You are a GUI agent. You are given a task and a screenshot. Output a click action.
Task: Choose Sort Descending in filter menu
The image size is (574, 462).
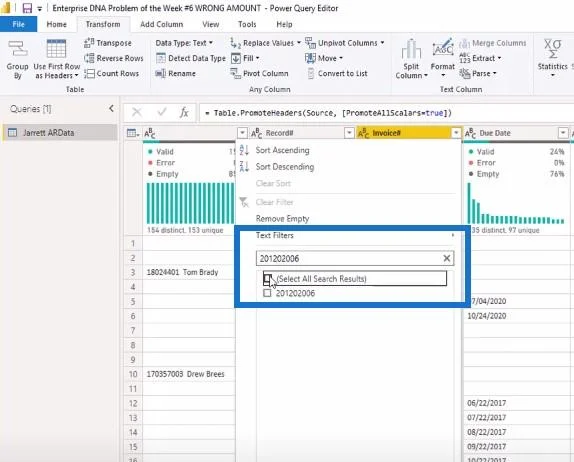coord(284,167)
